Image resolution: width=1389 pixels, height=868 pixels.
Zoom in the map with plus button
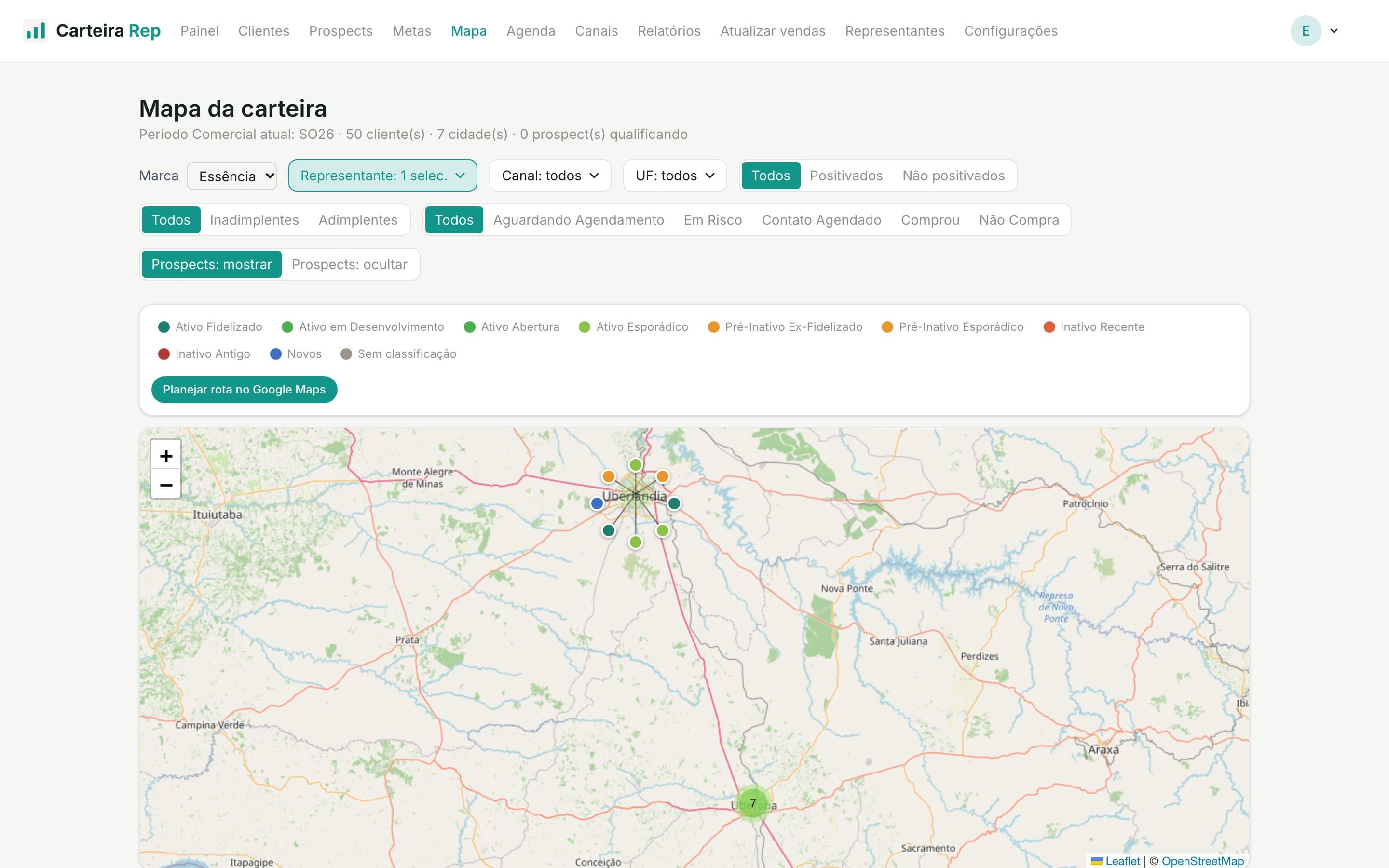[166, 456]
